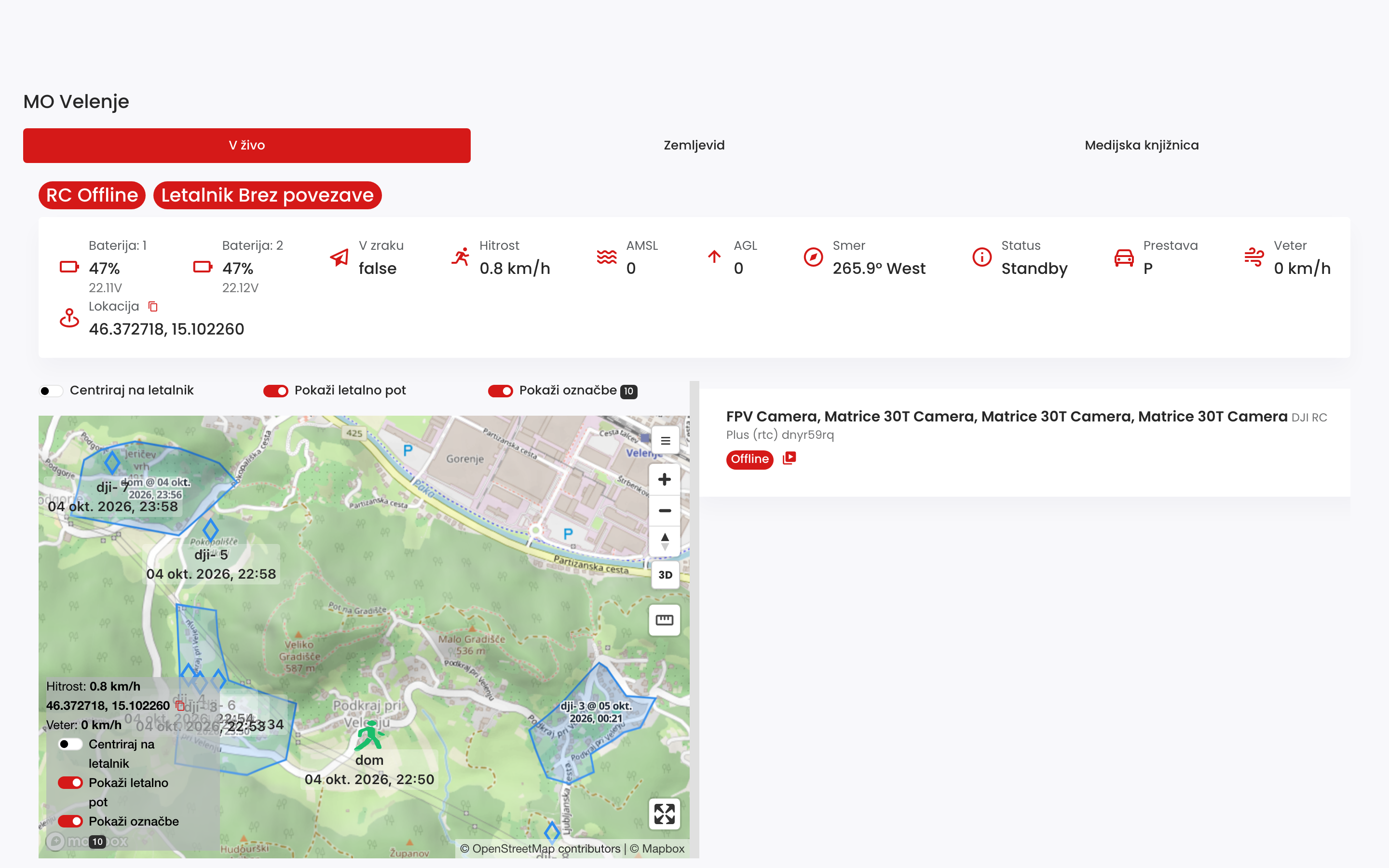1389x868 pixels.
Task: Toggle Centriraj na letalnik in map overlay
Action: point(70,744)
